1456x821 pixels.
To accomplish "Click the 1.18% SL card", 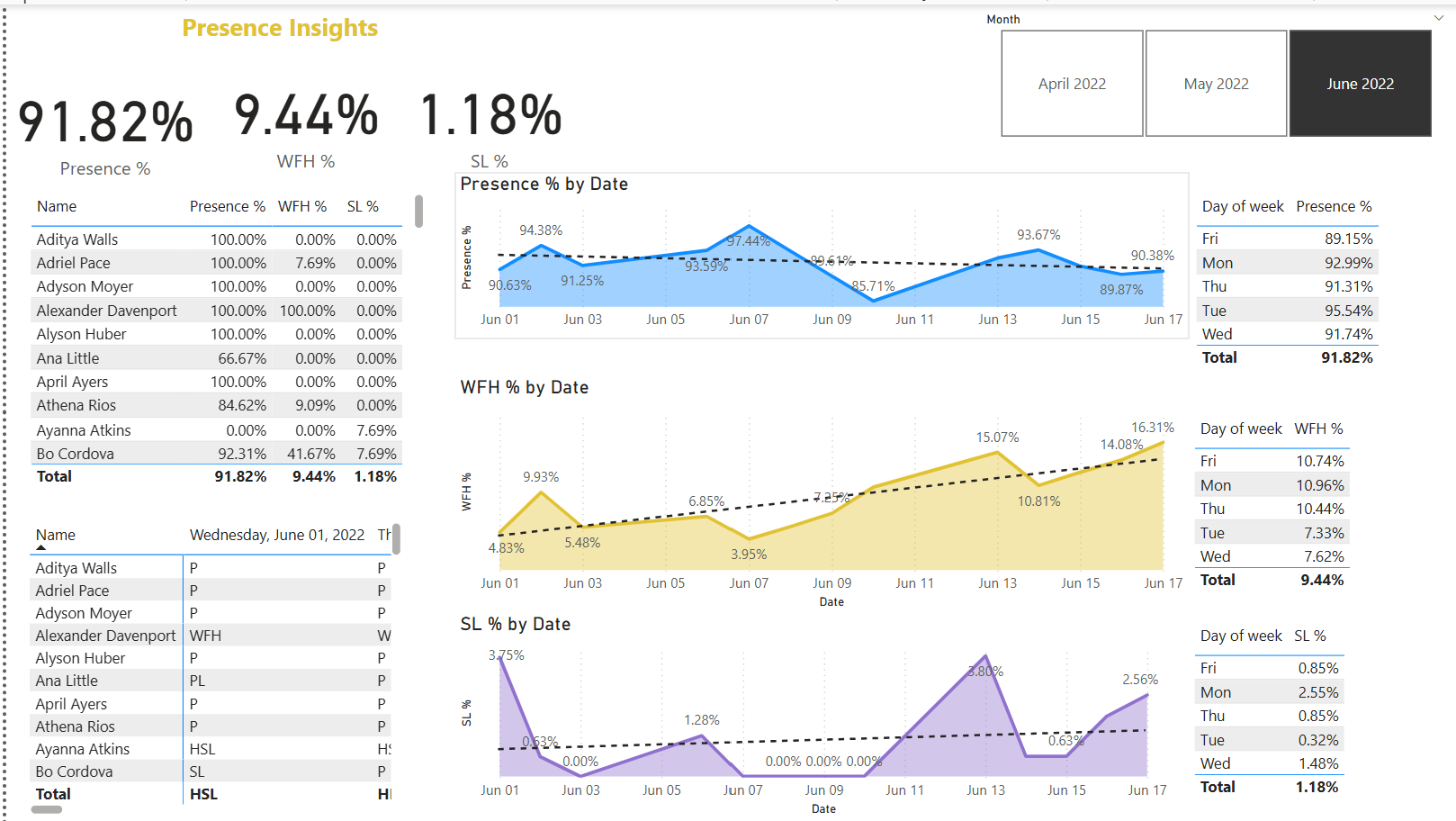I will [x=490, y=117].
